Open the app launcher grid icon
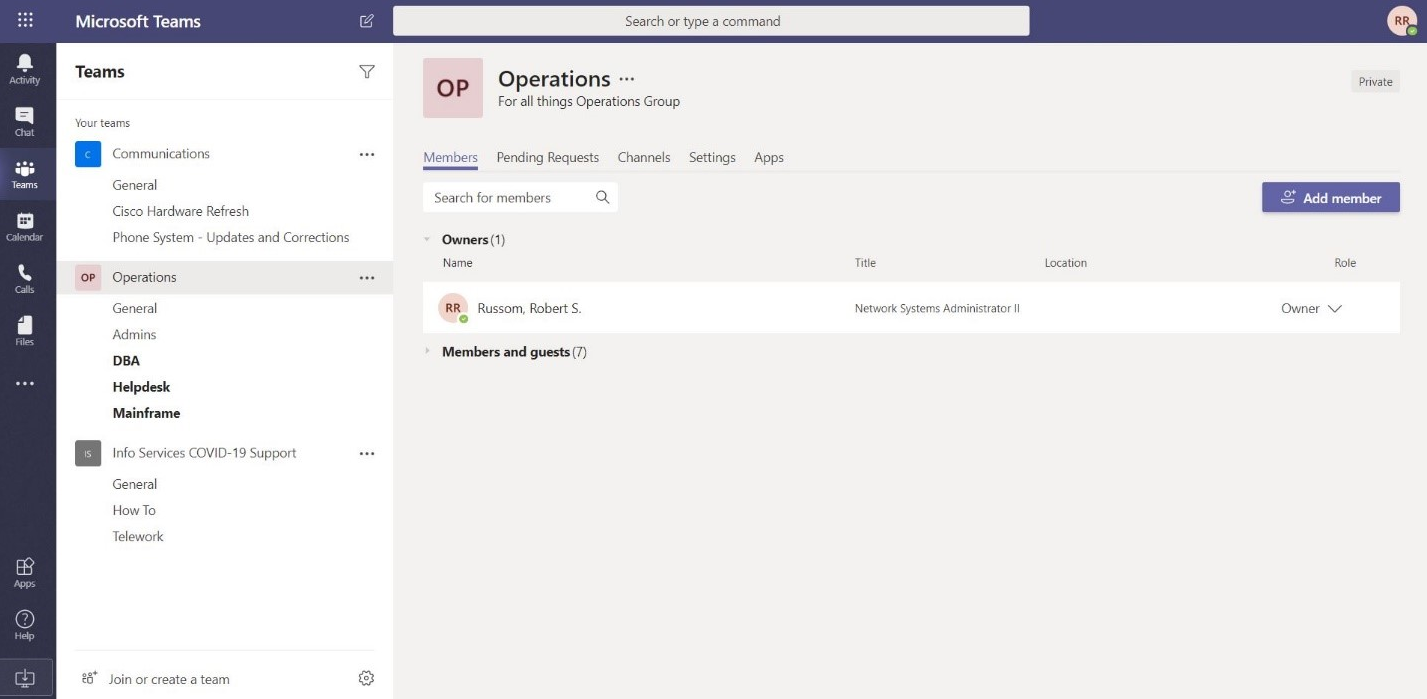 pos(25,20)
